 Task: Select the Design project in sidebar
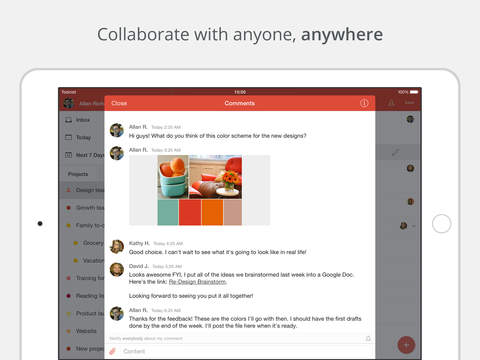point(82,190)
